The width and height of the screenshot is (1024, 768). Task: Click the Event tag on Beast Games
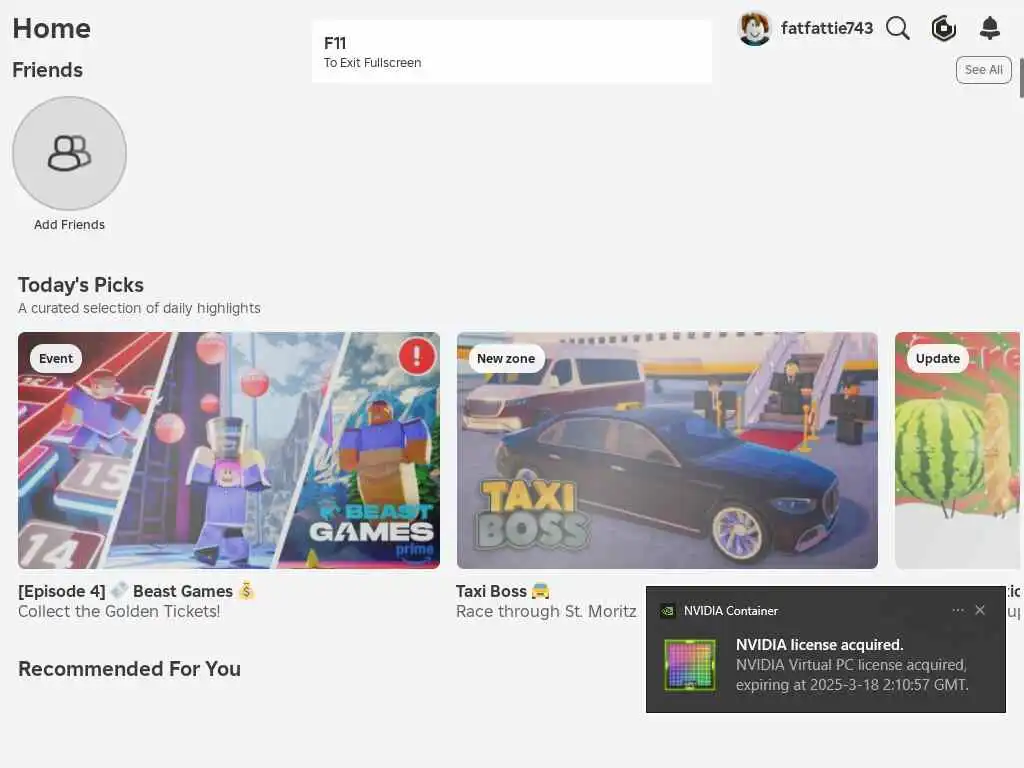tap(56, 359)
